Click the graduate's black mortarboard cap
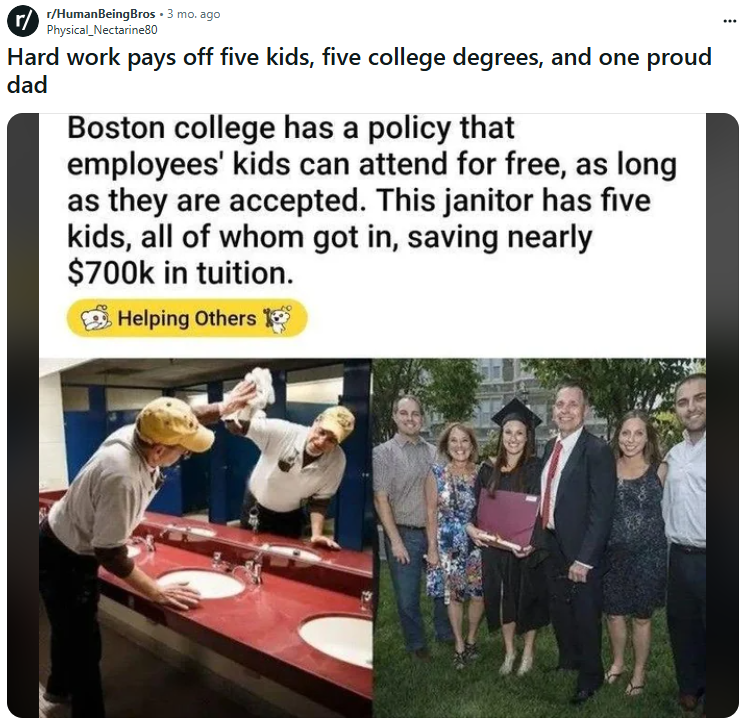Viewport: 745px width, 724px height. pyautogui.click(x=515, y=412)
